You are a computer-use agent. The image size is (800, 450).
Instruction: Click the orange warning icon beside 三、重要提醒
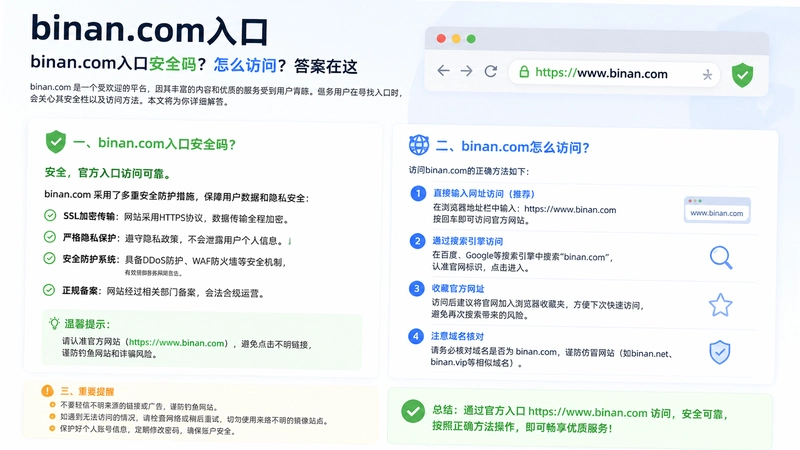point(47,391)
